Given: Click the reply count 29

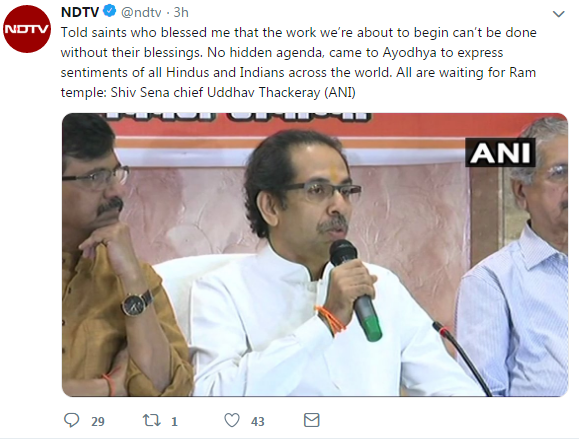Looking at the screenshot, I should [x=98, y=421].
